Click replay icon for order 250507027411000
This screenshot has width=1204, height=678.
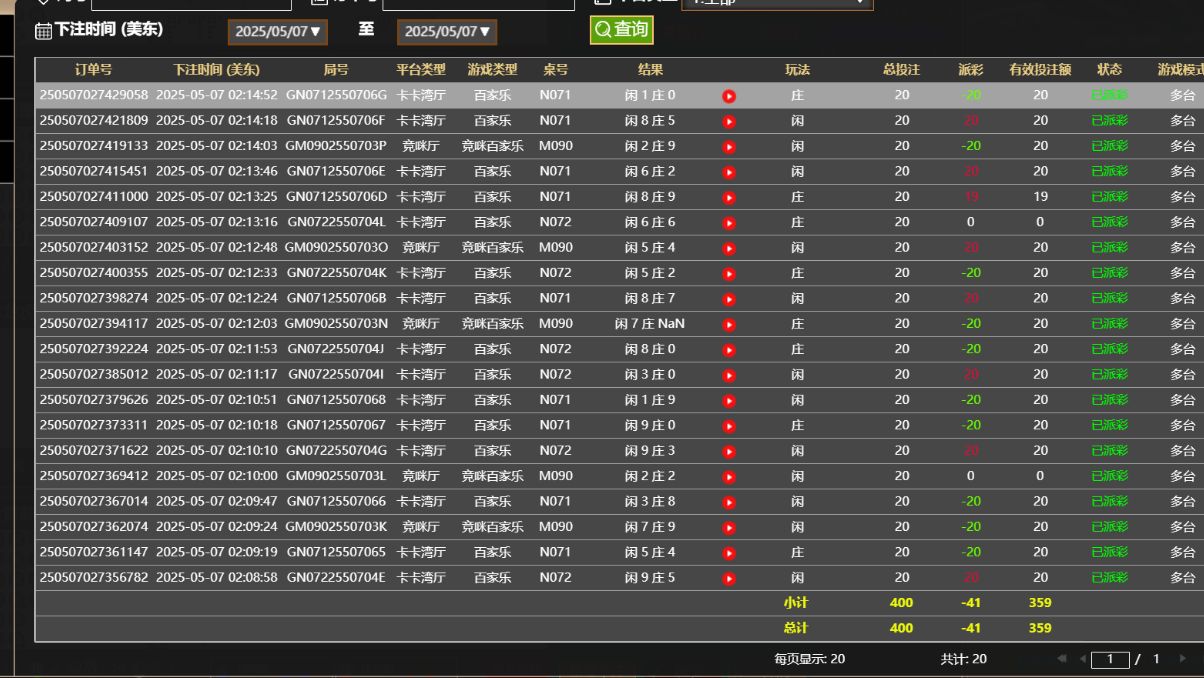pos(729,198)
